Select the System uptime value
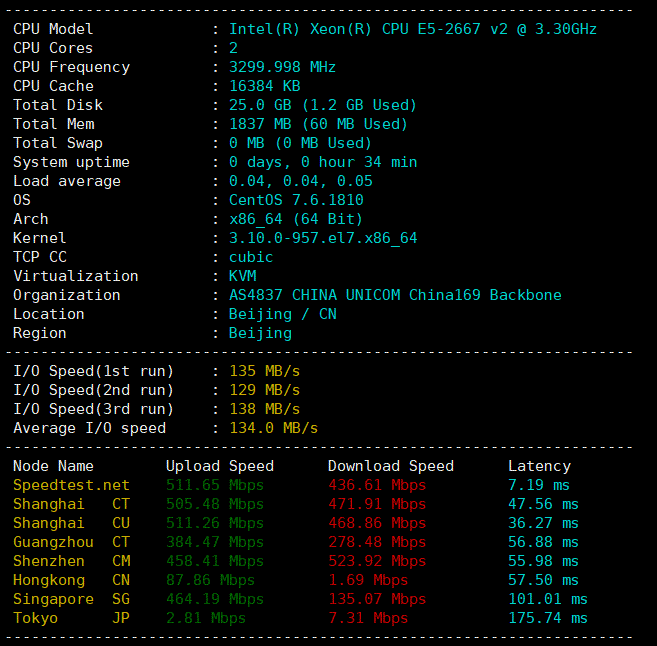Screen dimensions: 657x646 click(323, 162)
